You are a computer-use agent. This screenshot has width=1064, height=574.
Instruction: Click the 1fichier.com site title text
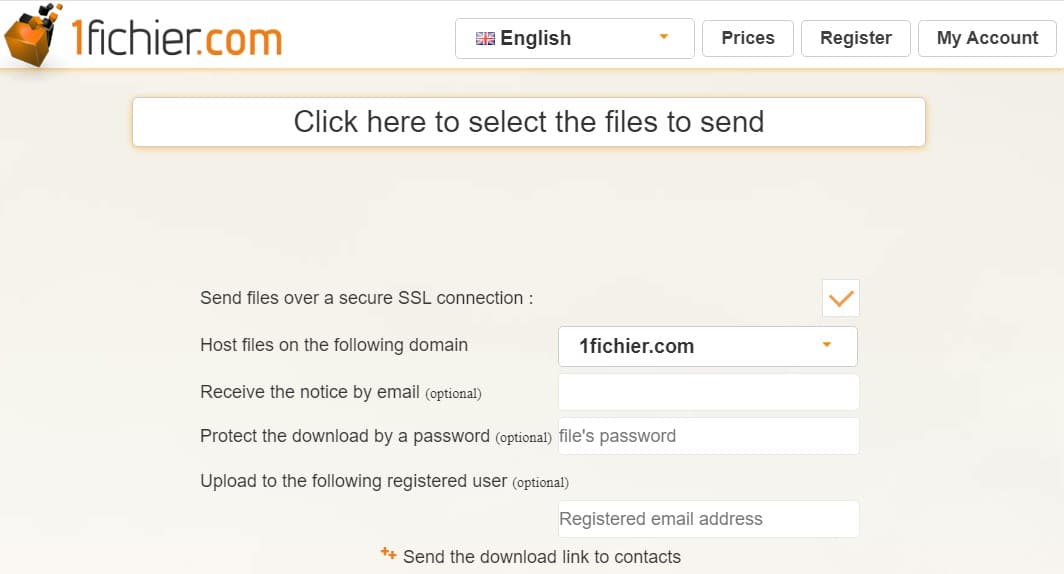pos(176,39)
